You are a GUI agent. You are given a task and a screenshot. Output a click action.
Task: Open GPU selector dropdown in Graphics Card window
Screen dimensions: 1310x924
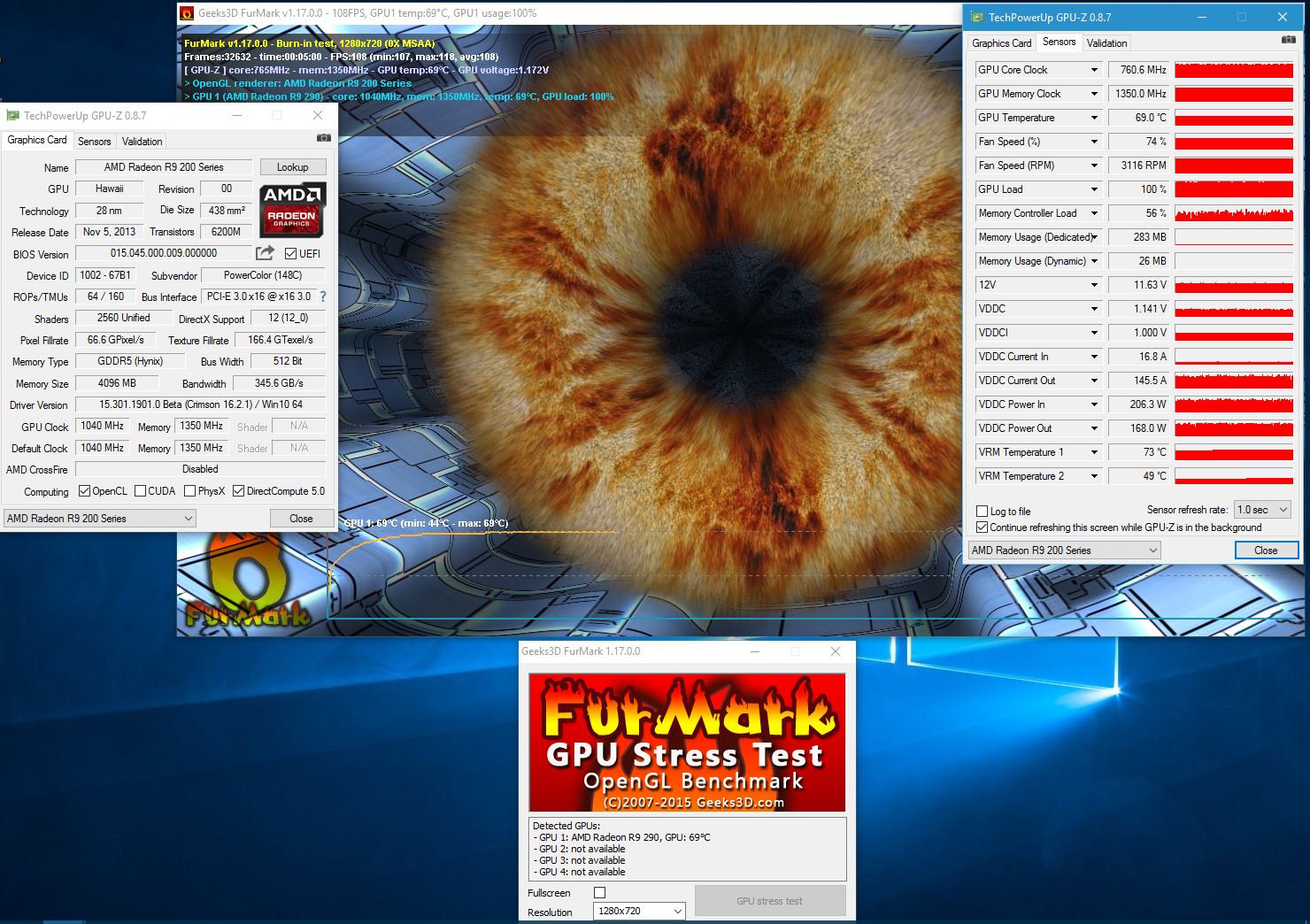tap(99, 519)
